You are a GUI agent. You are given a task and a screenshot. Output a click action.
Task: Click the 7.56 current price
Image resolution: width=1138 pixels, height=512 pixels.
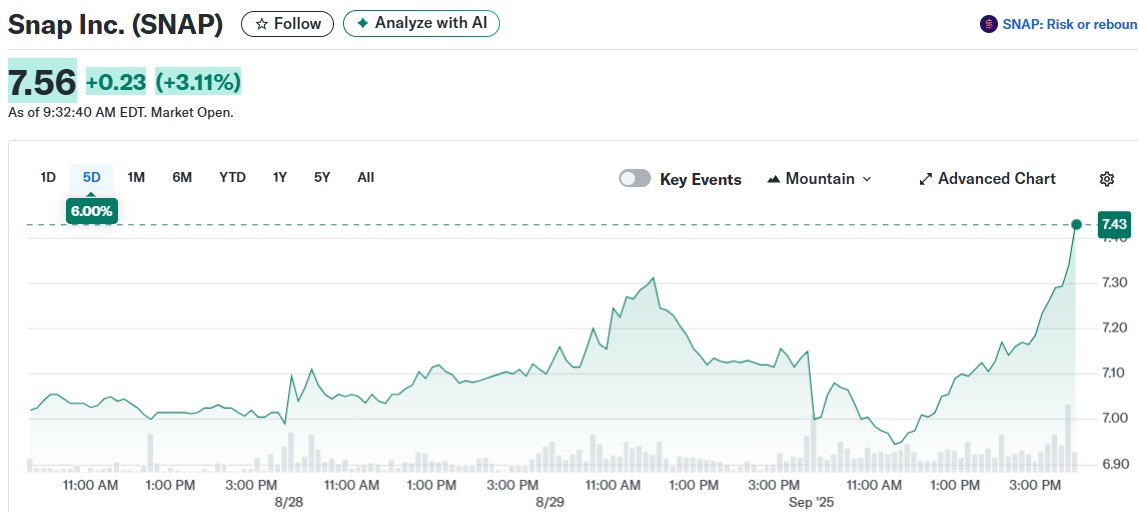coord(42,82)
